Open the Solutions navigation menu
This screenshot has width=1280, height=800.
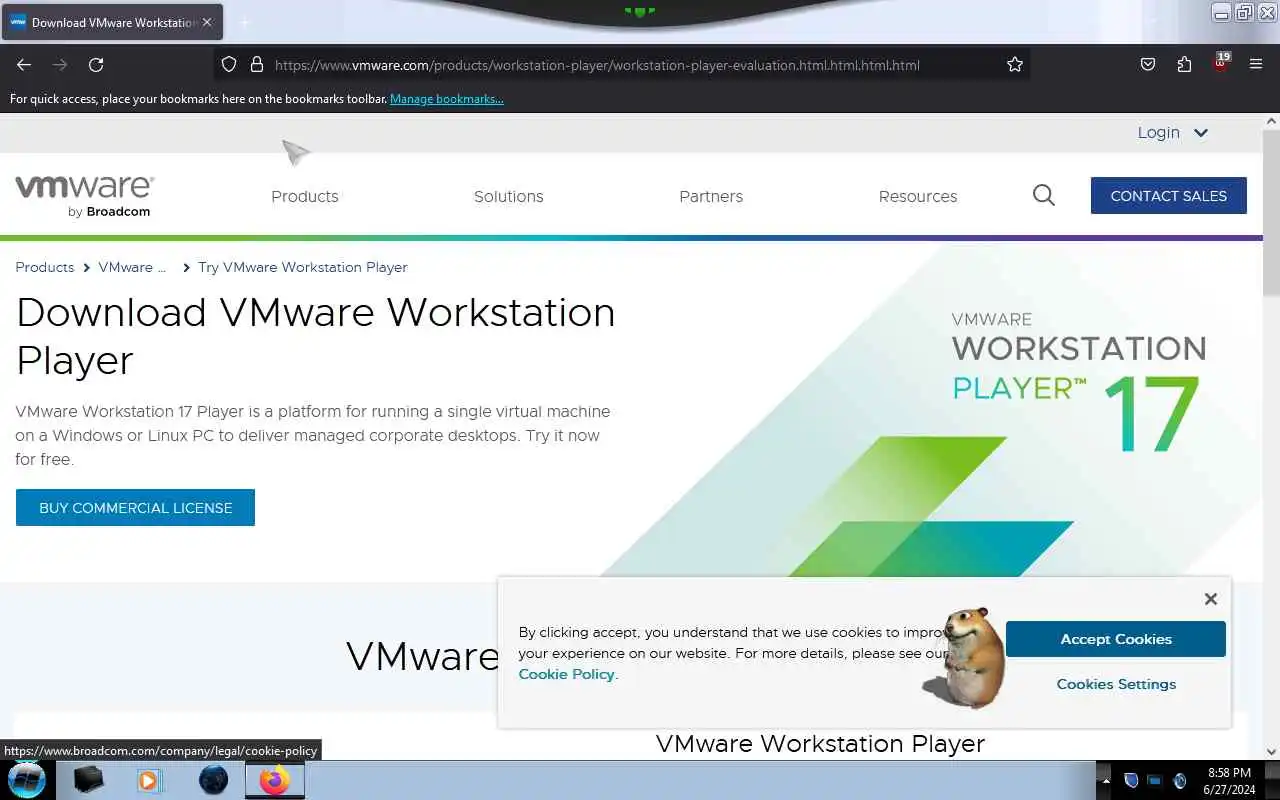[x=509, y=196]
